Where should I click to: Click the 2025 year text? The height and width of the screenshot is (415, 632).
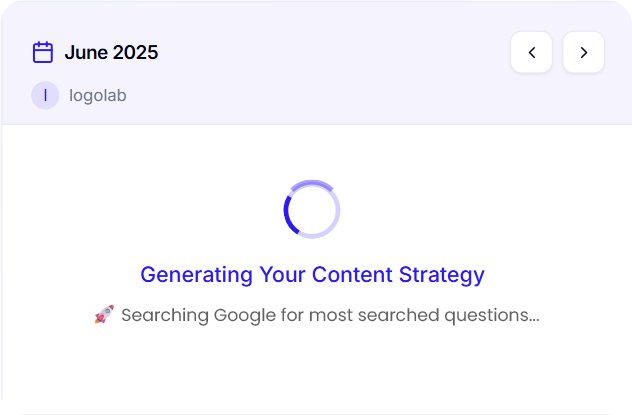pos(135,52)
